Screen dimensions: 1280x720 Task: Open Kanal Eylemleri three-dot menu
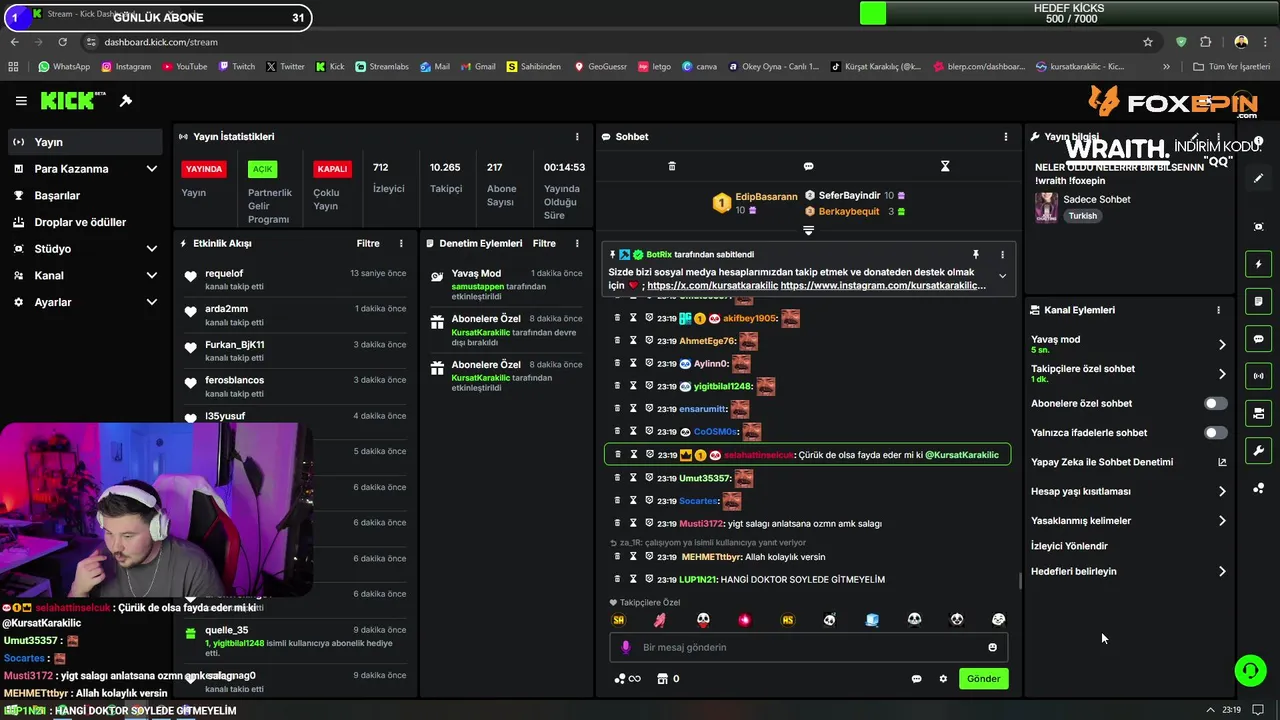pyautogui.click(x=1218, y=310)
